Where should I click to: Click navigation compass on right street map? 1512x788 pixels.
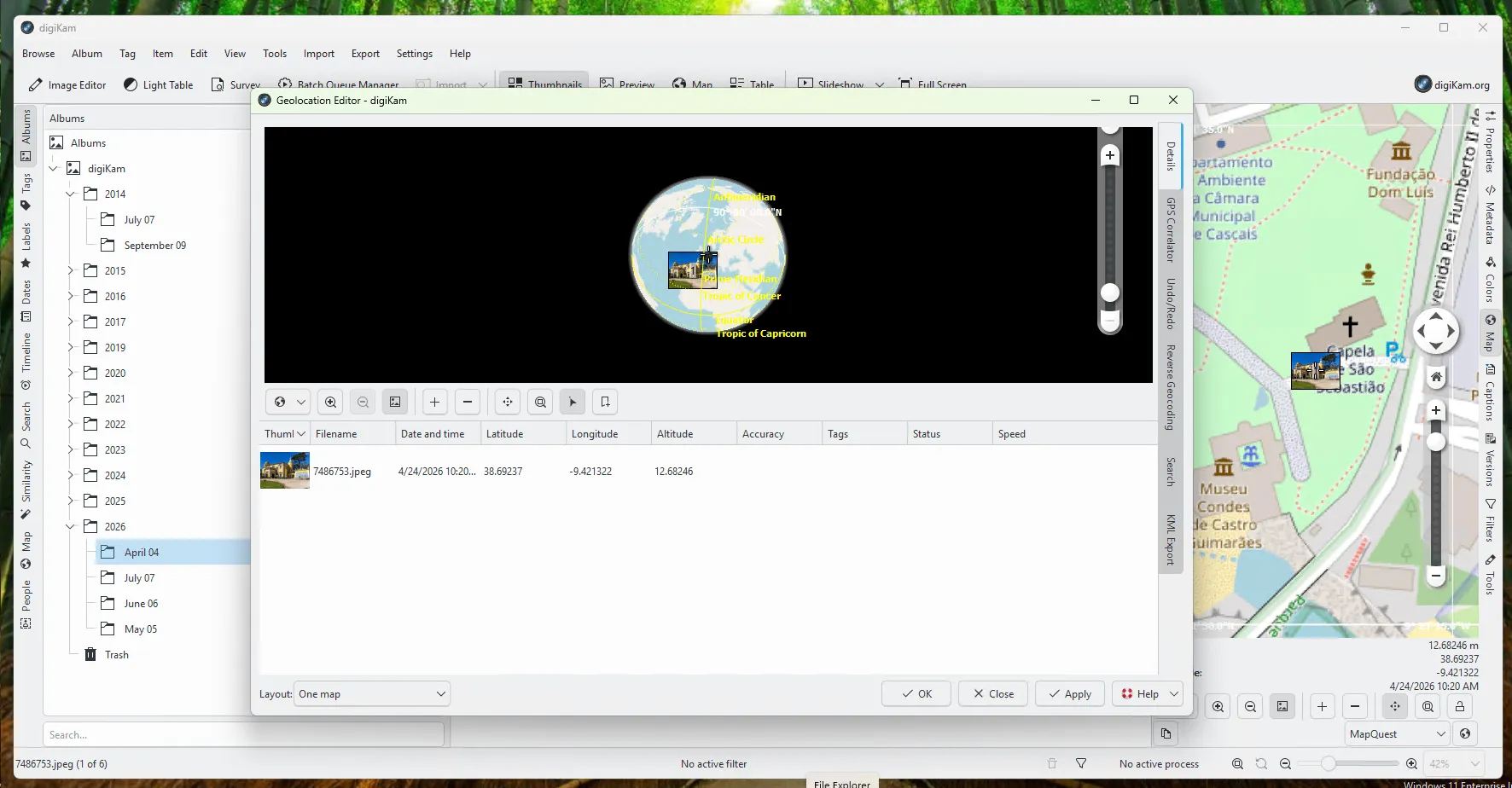1436,331
